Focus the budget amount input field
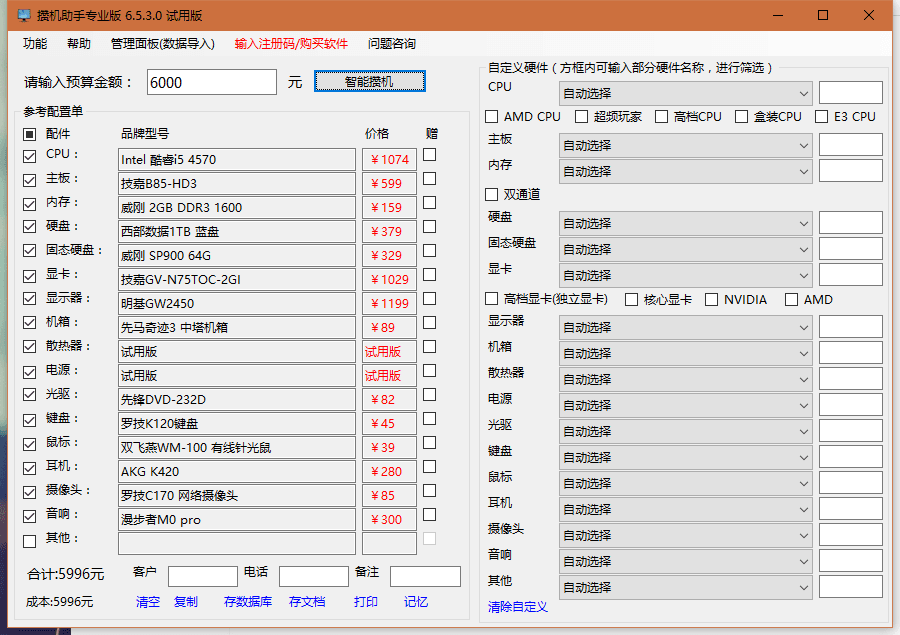The height and width of the screenshot is (635, 900). [x=212, y=82]
